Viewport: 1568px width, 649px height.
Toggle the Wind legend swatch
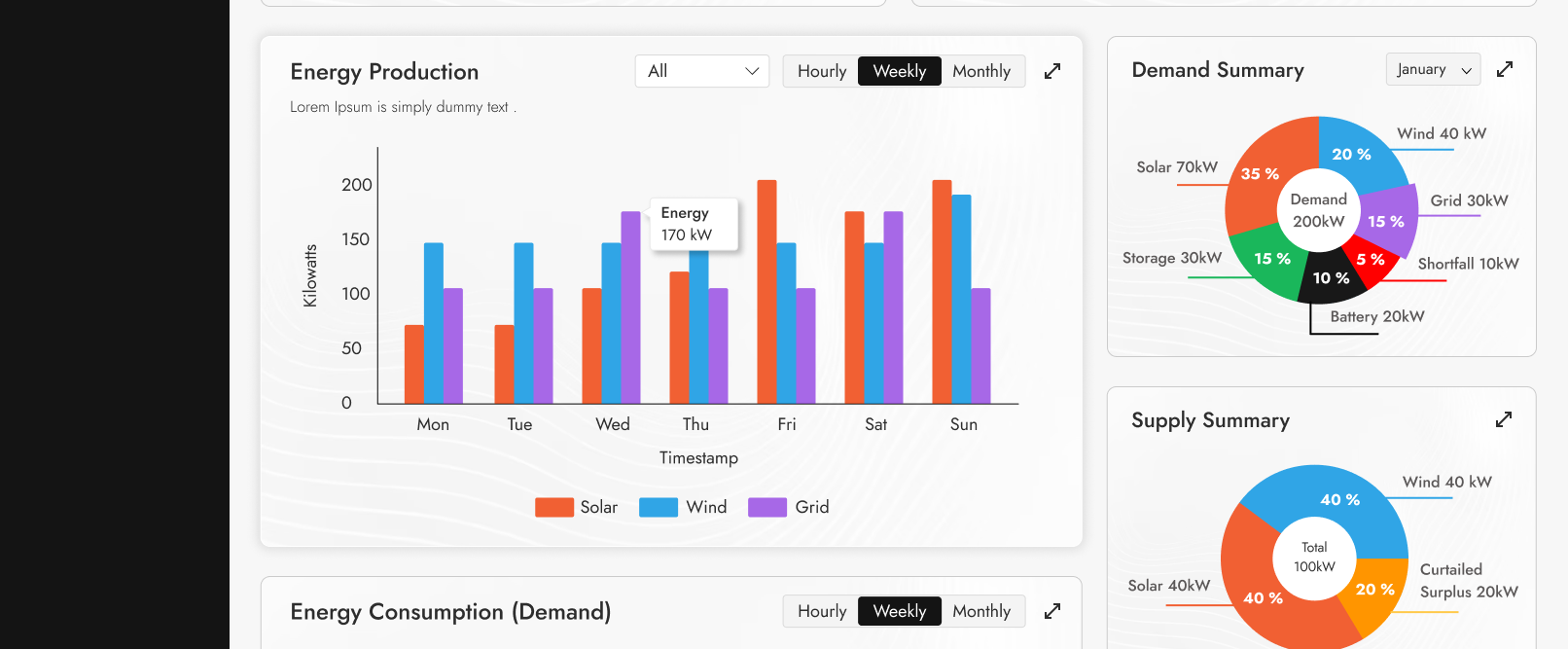tap(658, 507)
